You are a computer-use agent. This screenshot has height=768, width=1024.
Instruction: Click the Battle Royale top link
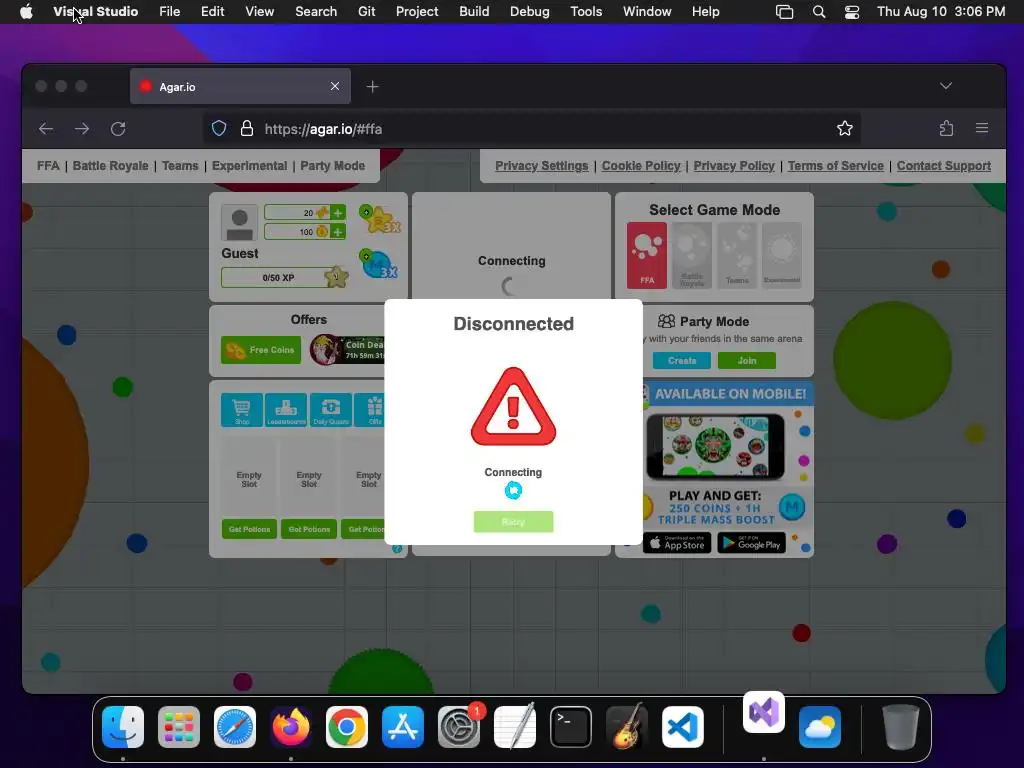point(110,166)
